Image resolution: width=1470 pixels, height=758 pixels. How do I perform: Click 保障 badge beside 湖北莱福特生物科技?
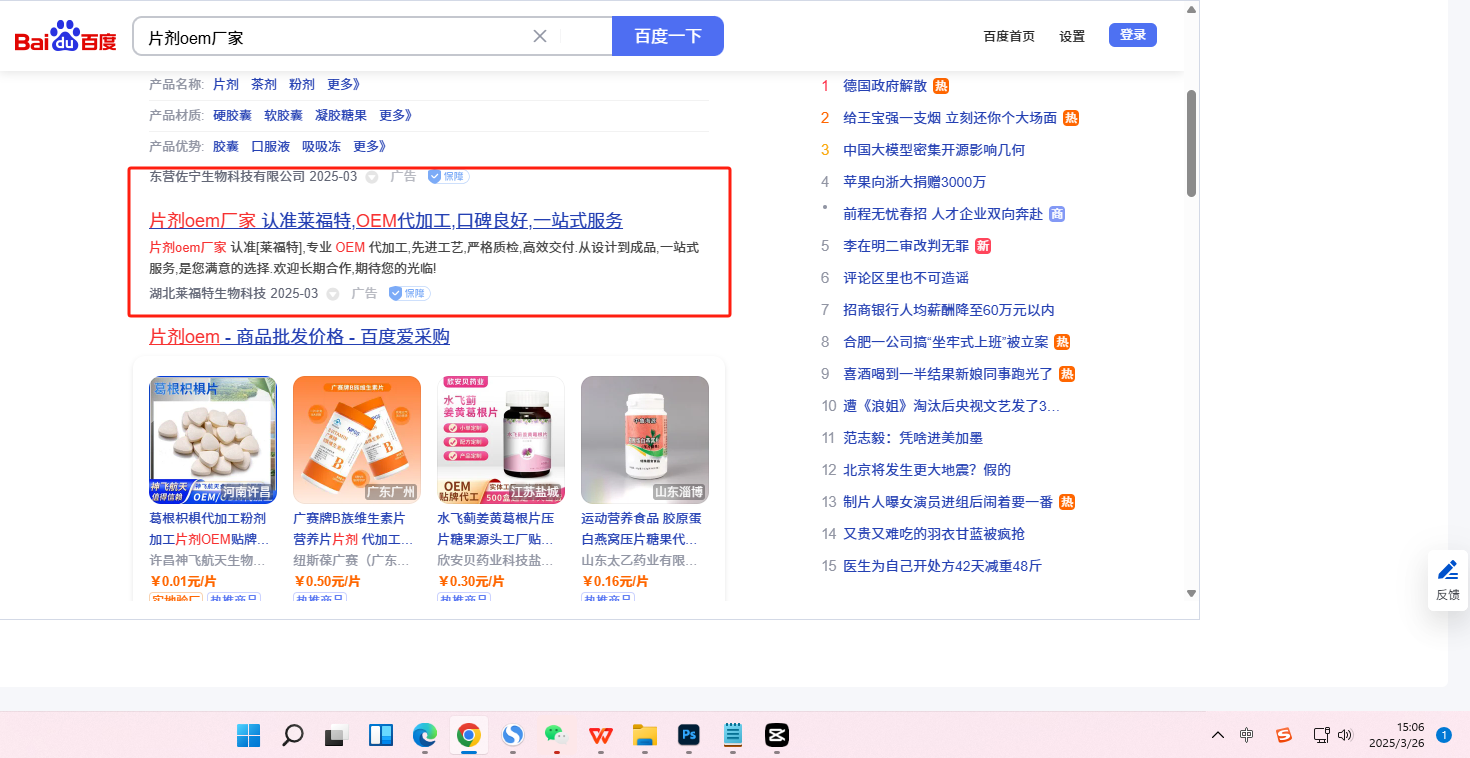click(409, 293)
